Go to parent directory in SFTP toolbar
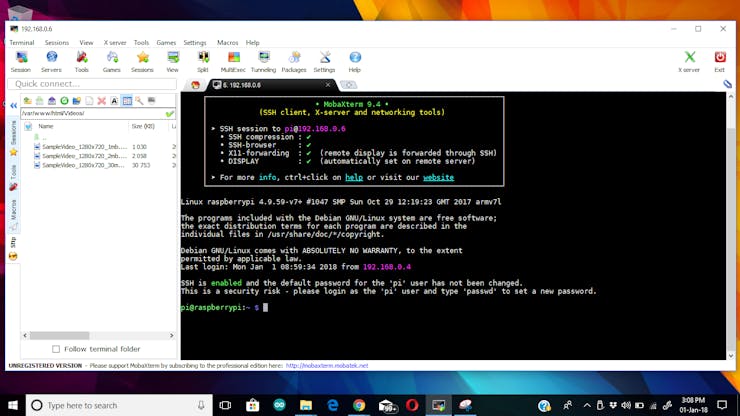Image resolution: width=740 pixels, height=416 pixels. pos(27,101)
